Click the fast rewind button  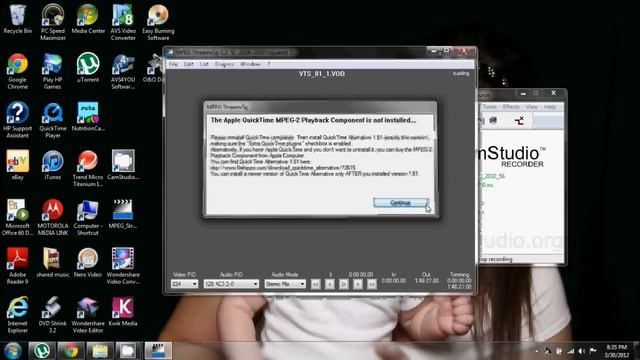[316, 284]
